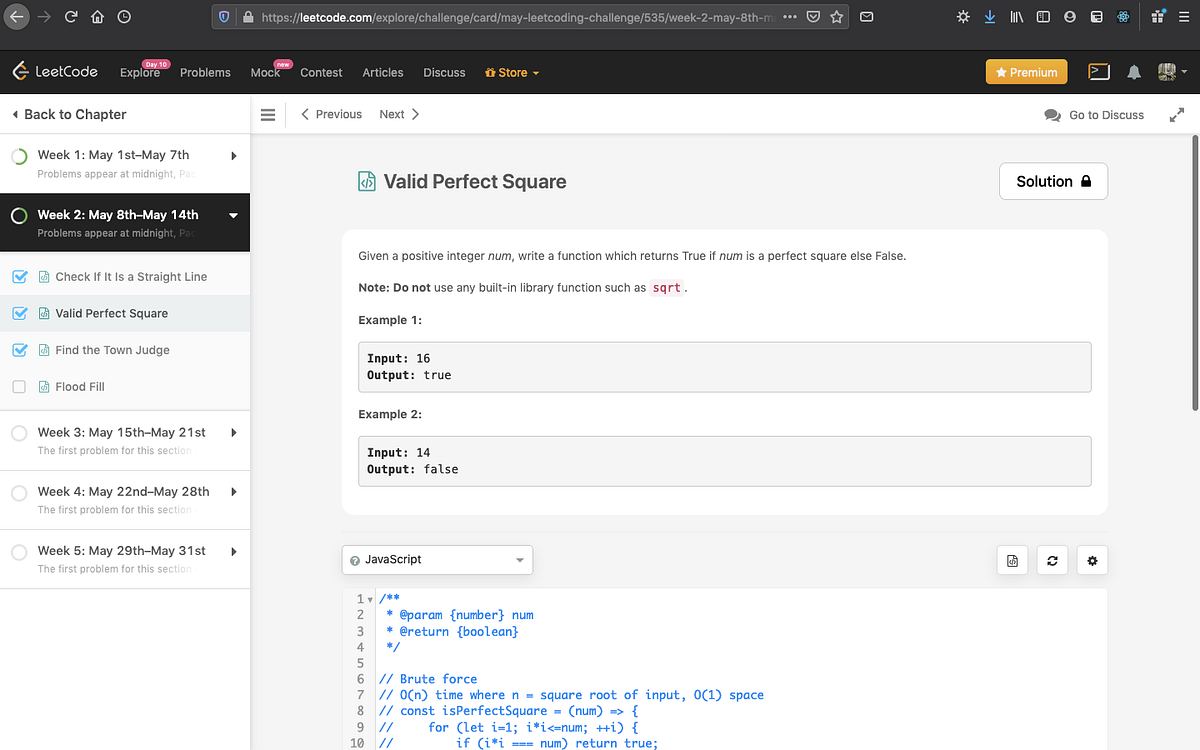Click the browser home icon

[98, 17]
